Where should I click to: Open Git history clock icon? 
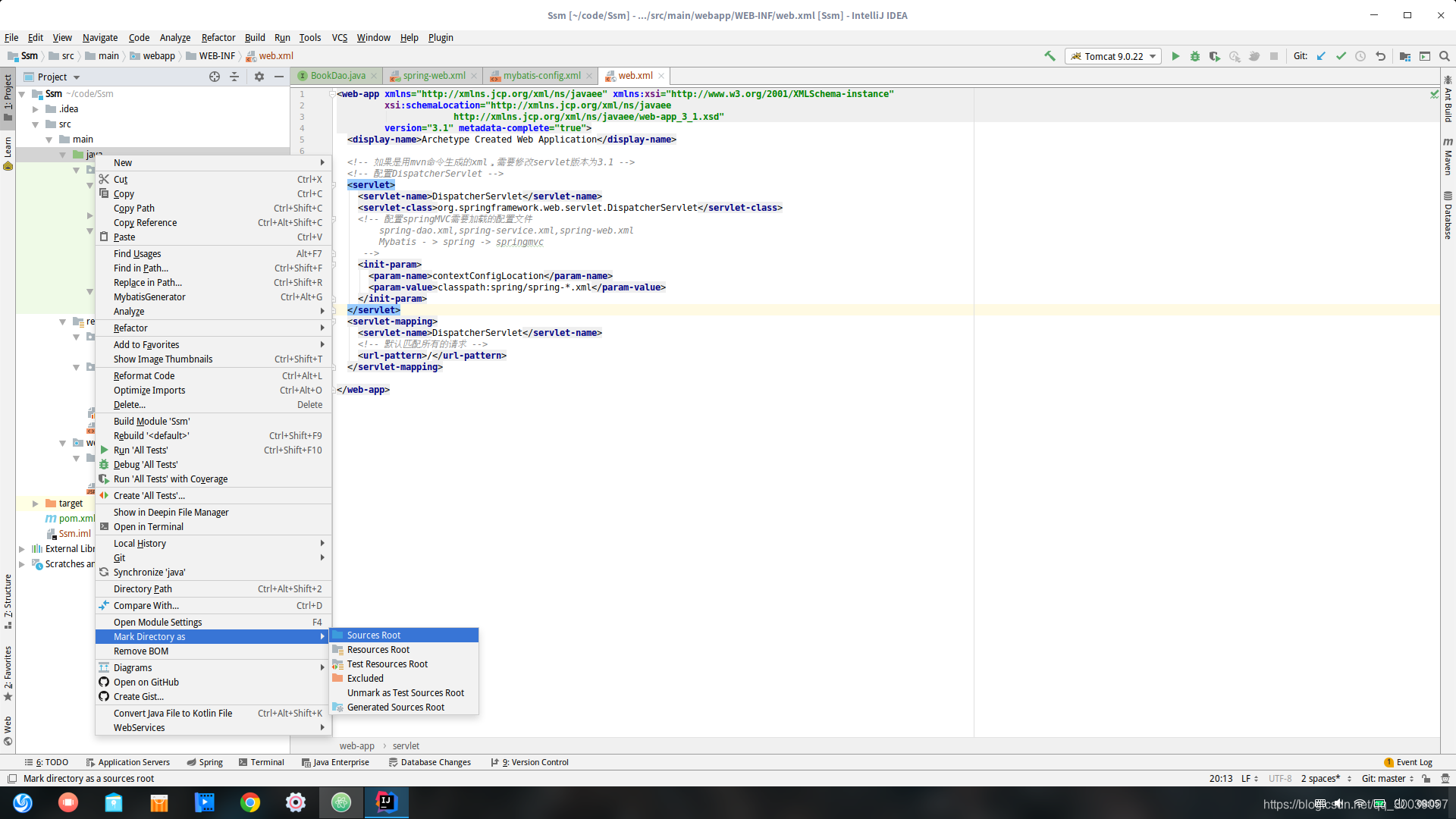[1360, 56]
